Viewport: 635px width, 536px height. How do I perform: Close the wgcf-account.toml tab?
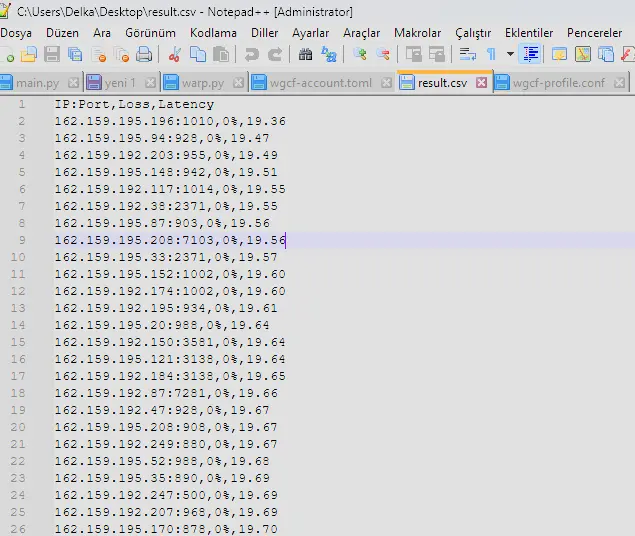387,83
